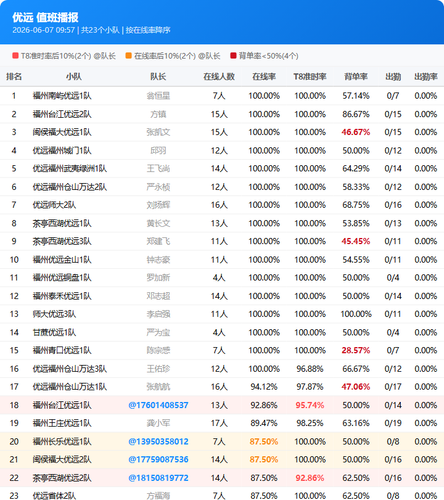Select team 福州王庄优远1队
The width and height of the screenshot is (444, 500).
coord(62,423)
